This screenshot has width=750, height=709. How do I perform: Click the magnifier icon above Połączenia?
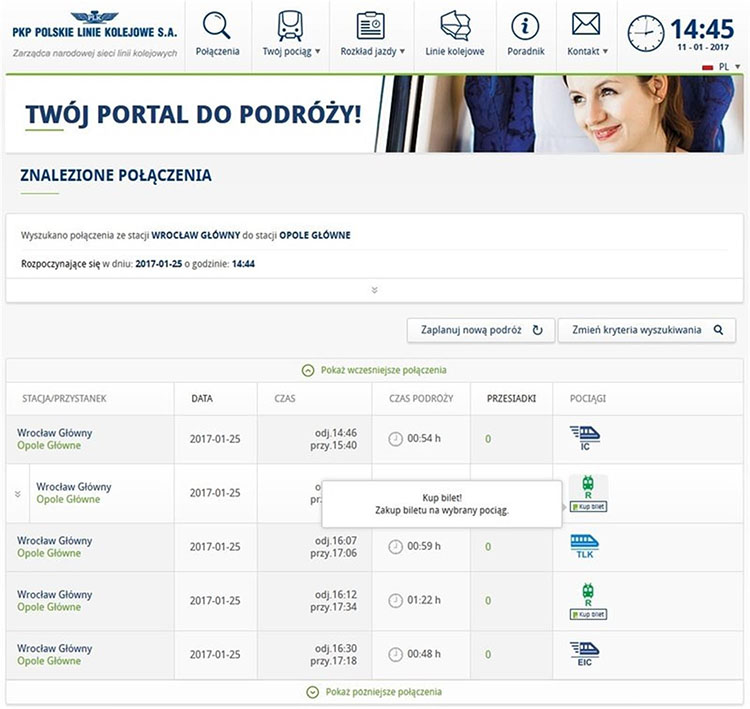coord(217,24)
